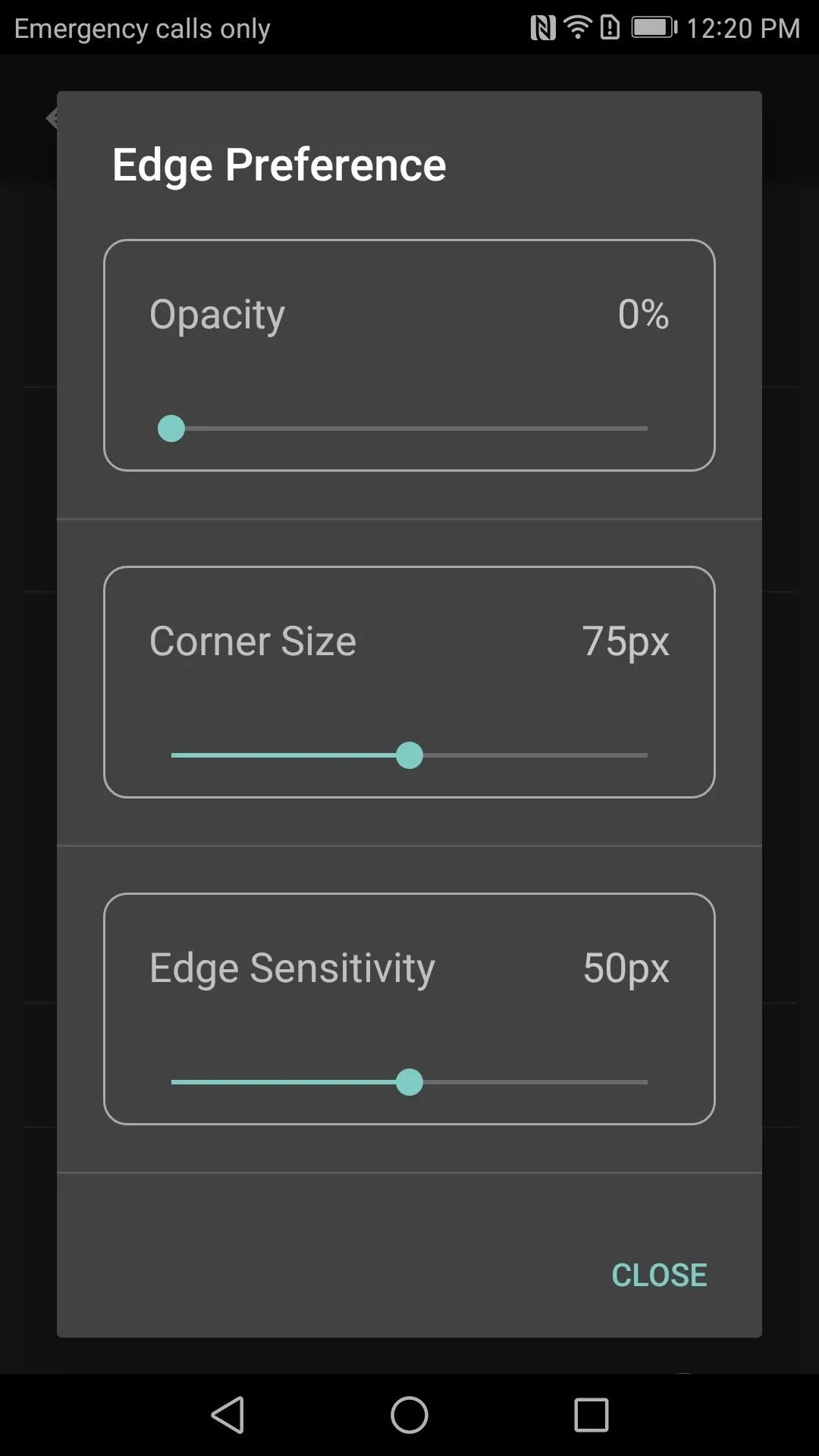Screen dimensions: 819x1456
Task: Set Edge Sensitivity slider to track's left end
Action: [172, 1082]
